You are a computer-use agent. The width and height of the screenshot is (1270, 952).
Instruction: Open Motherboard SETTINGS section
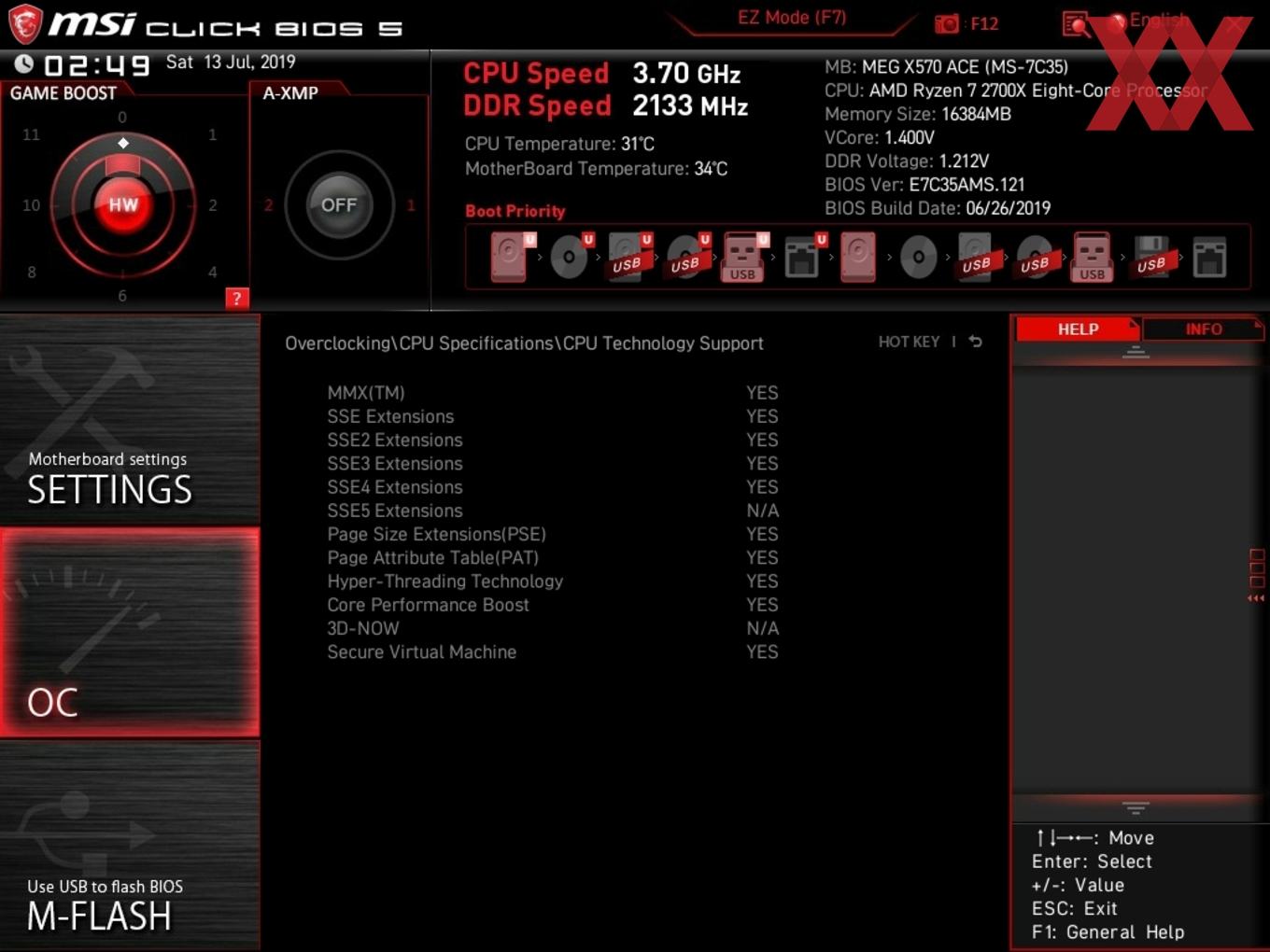(x=130, y=420)
